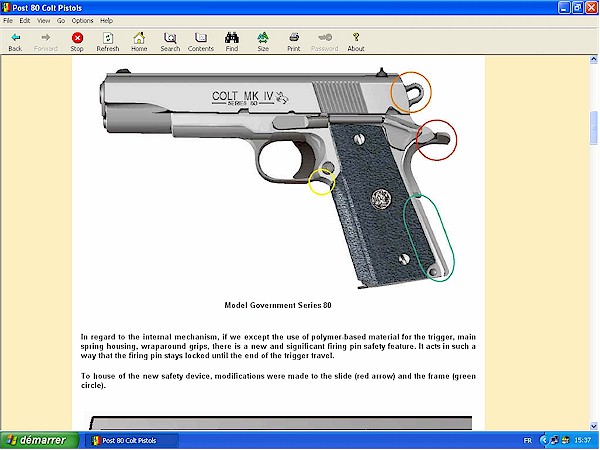Viewport: 600px width, 450px height.
Task: Close the Post 80 Colt Pistols window
Action: pyautogui.click(x=592, y=8)
